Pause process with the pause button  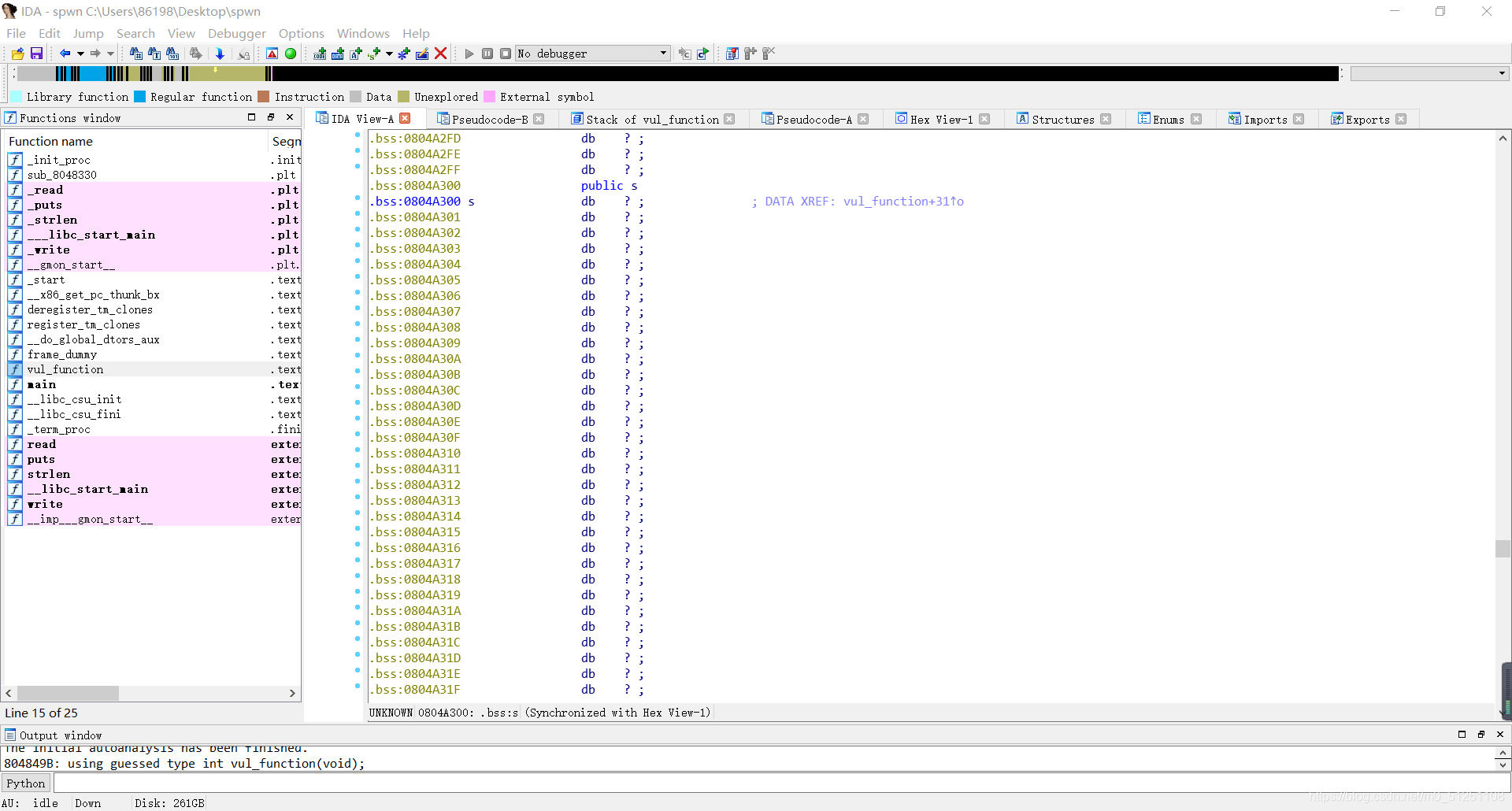click(487, 54)
